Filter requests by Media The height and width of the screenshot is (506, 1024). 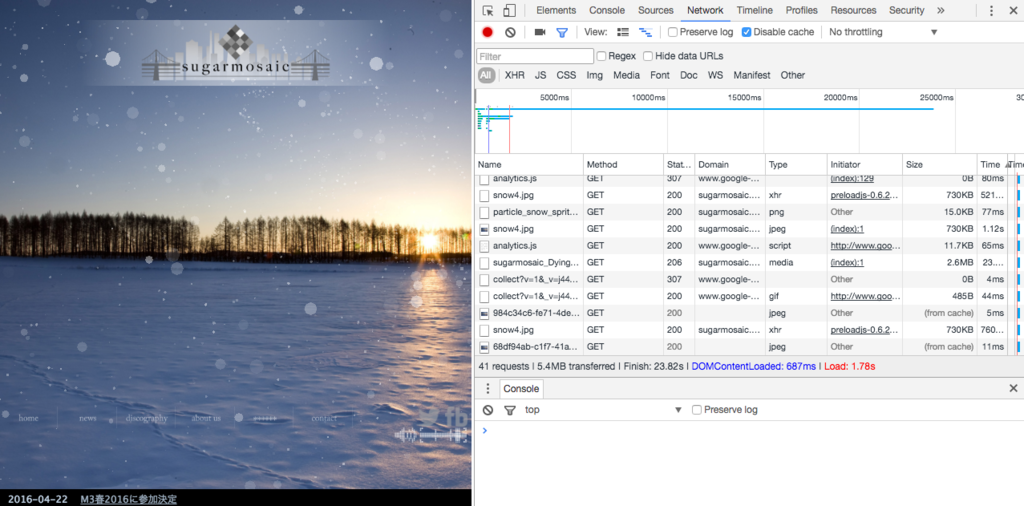(626, 75)
